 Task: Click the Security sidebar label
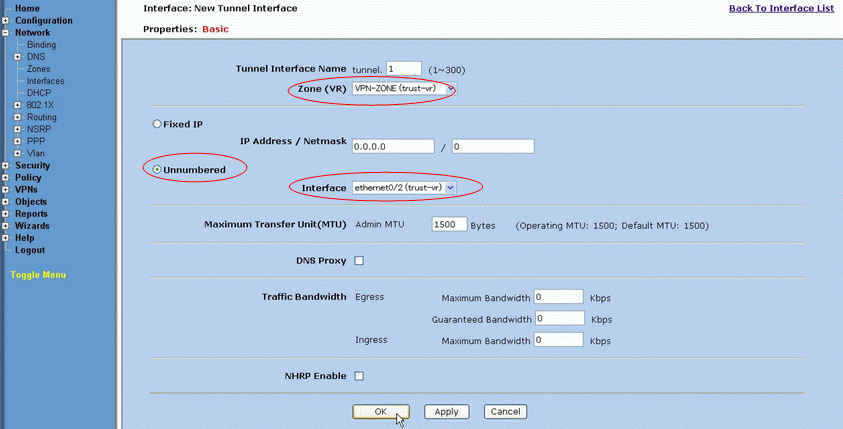[x=32, y=166]
